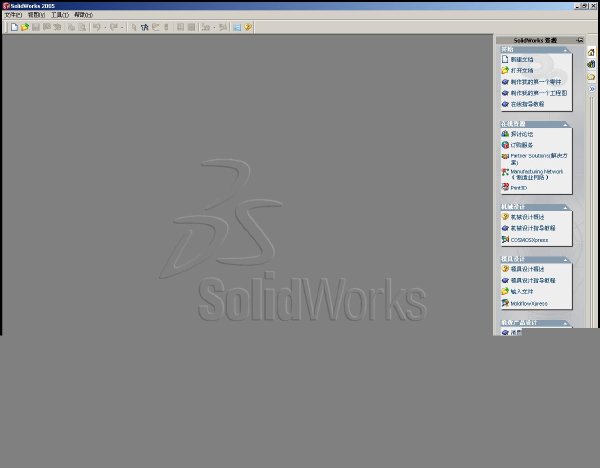This screenshot has width=600, height=468.
Task: Click the grayed-out Save toolbar icon
Action: click(36, 27)
